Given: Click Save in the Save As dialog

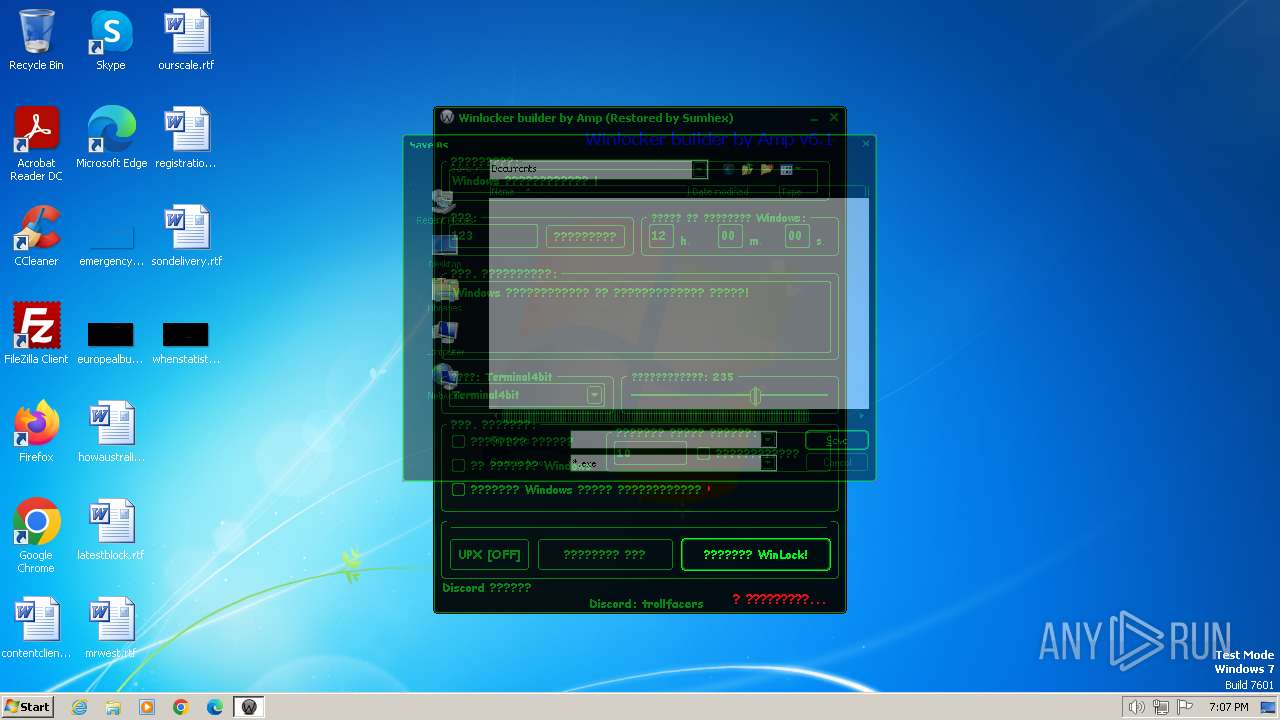Looking at the screenshot, I should (x=837, y=440).
